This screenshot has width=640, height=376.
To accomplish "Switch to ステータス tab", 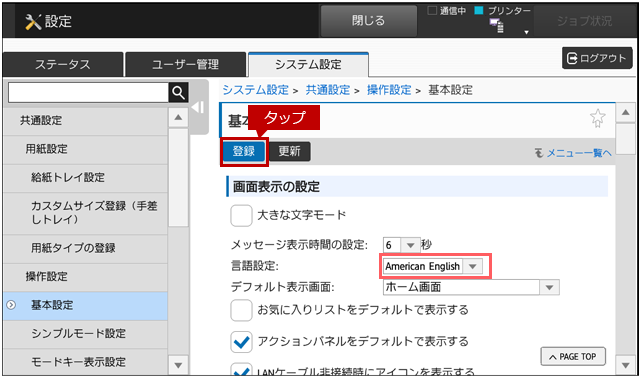I will (x=63, y=65).
